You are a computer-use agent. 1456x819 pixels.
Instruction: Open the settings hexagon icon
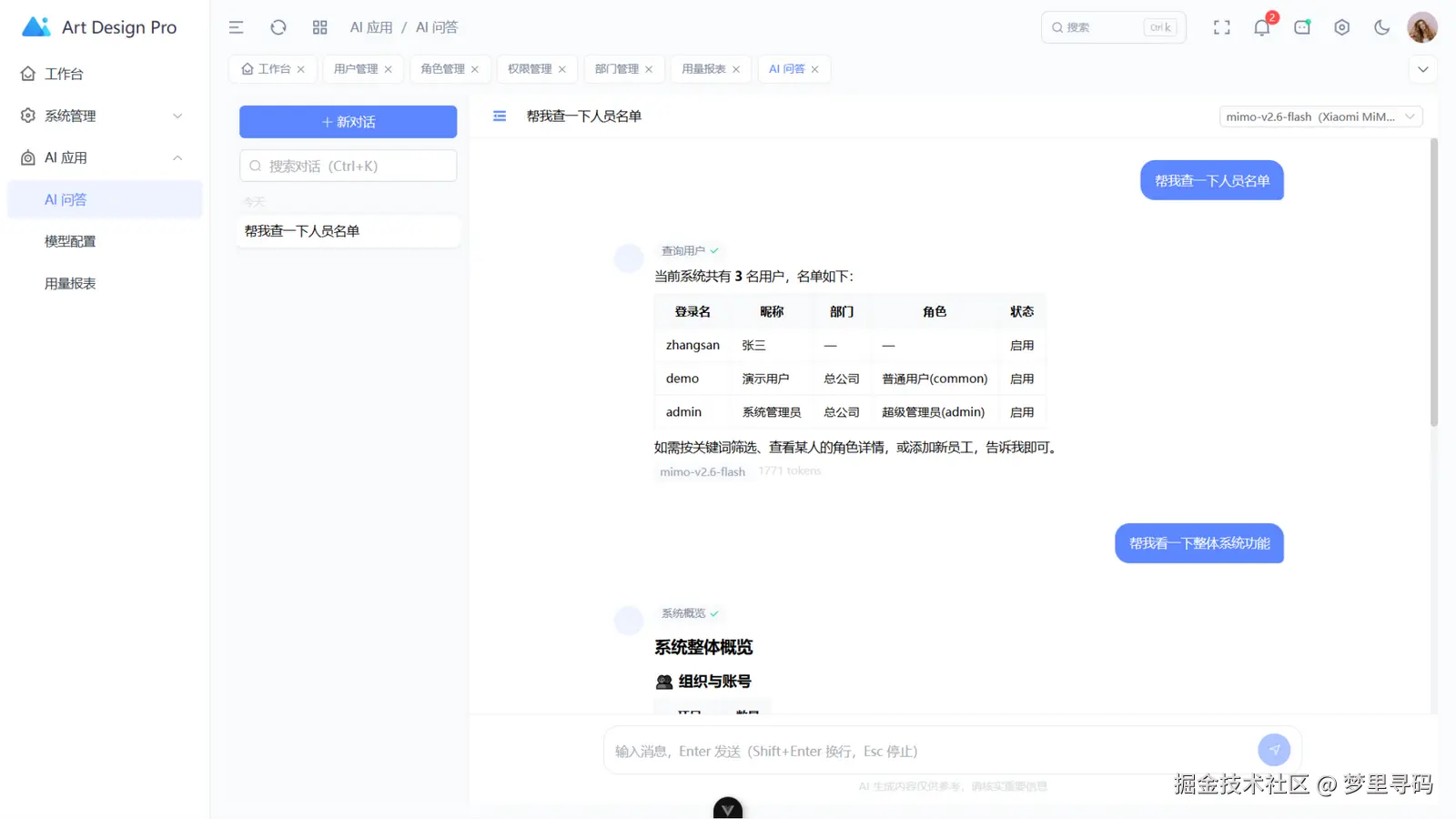[1341, 27]
